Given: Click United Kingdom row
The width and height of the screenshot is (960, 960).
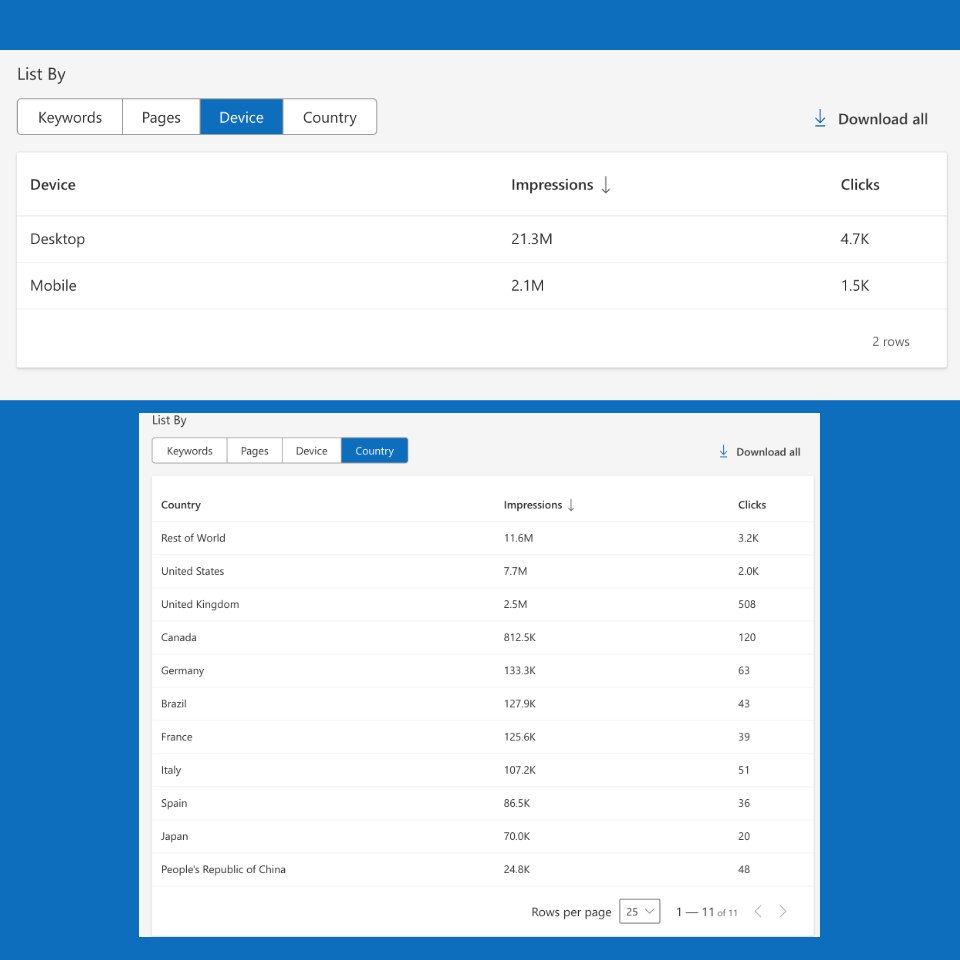Looking at the screenshot, I should (482, 604).
